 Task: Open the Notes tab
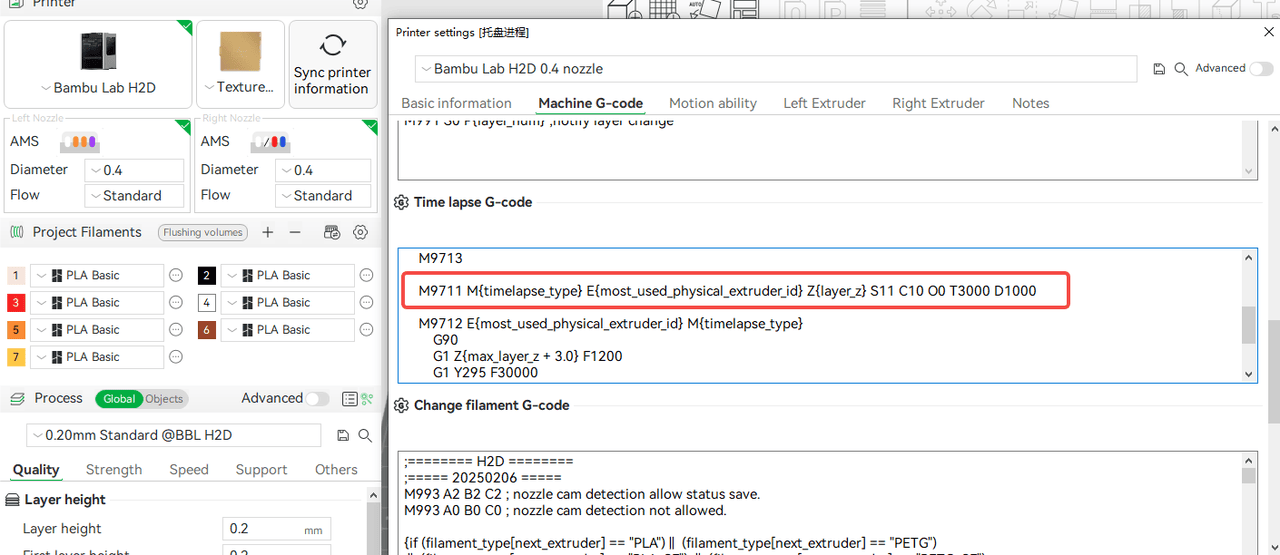click(1030, 103)
